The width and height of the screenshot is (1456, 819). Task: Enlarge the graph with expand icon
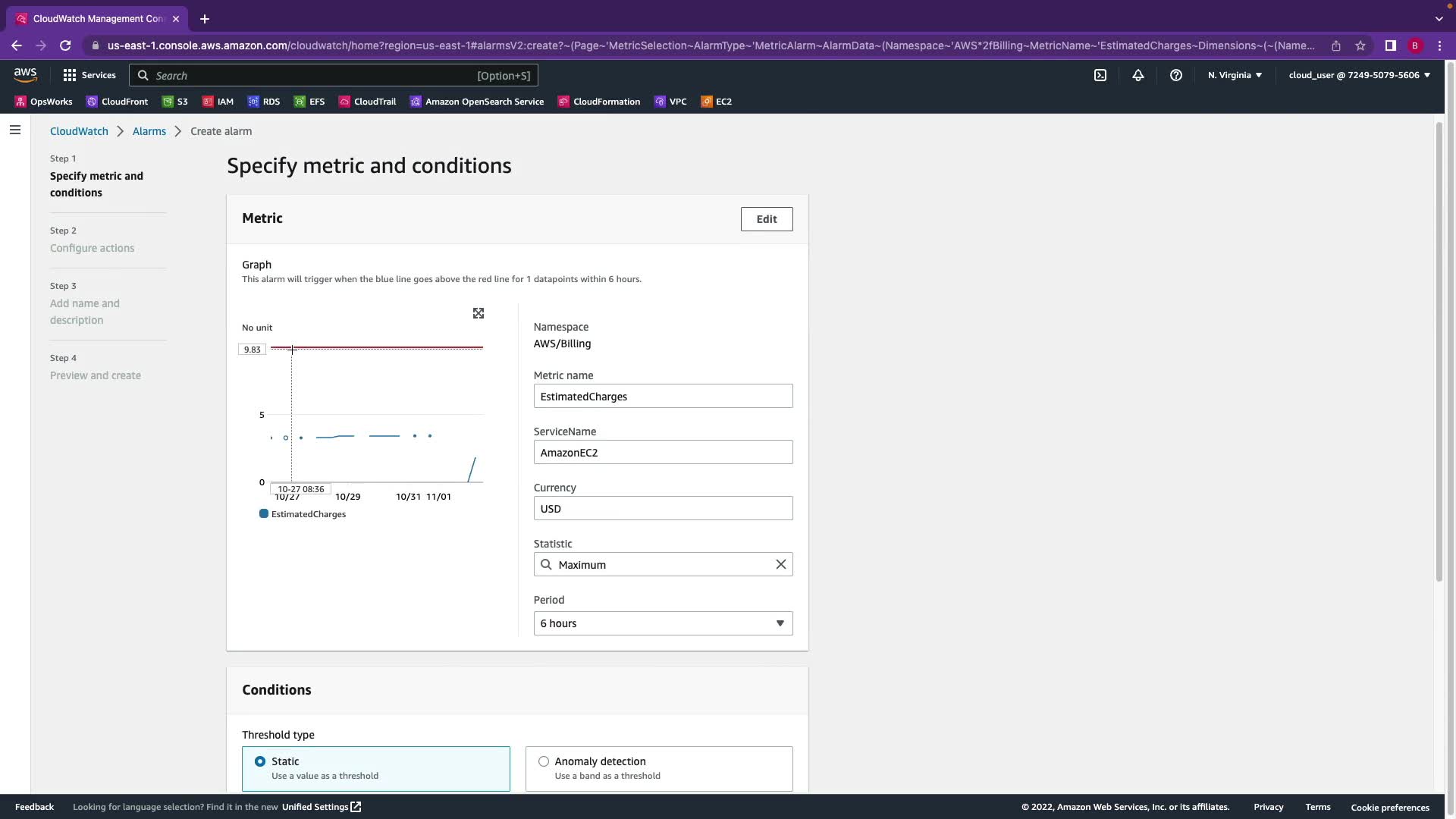click(x=479, y=313)
